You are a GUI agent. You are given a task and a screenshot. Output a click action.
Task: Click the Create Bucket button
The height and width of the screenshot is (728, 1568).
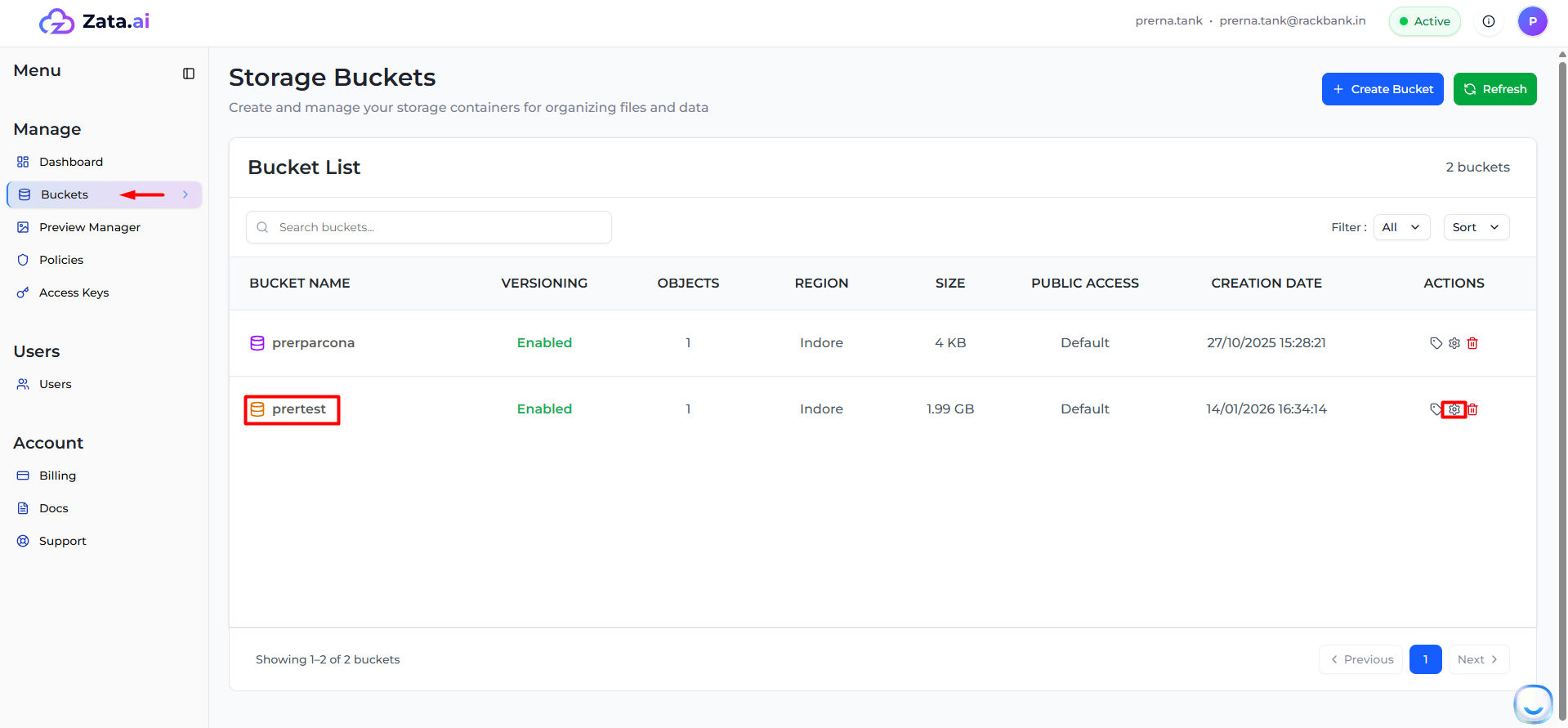point(1383,89)
